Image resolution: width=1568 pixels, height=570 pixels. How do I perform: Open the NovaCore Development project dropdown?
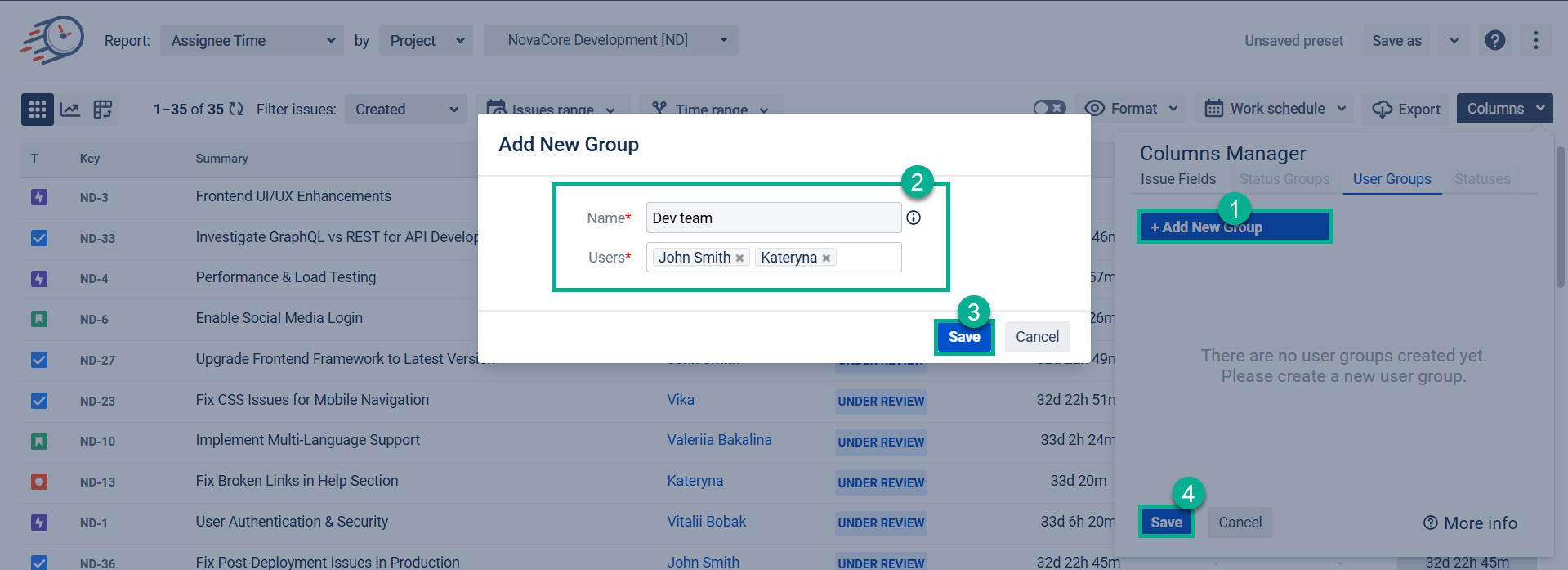pos(610,40)
